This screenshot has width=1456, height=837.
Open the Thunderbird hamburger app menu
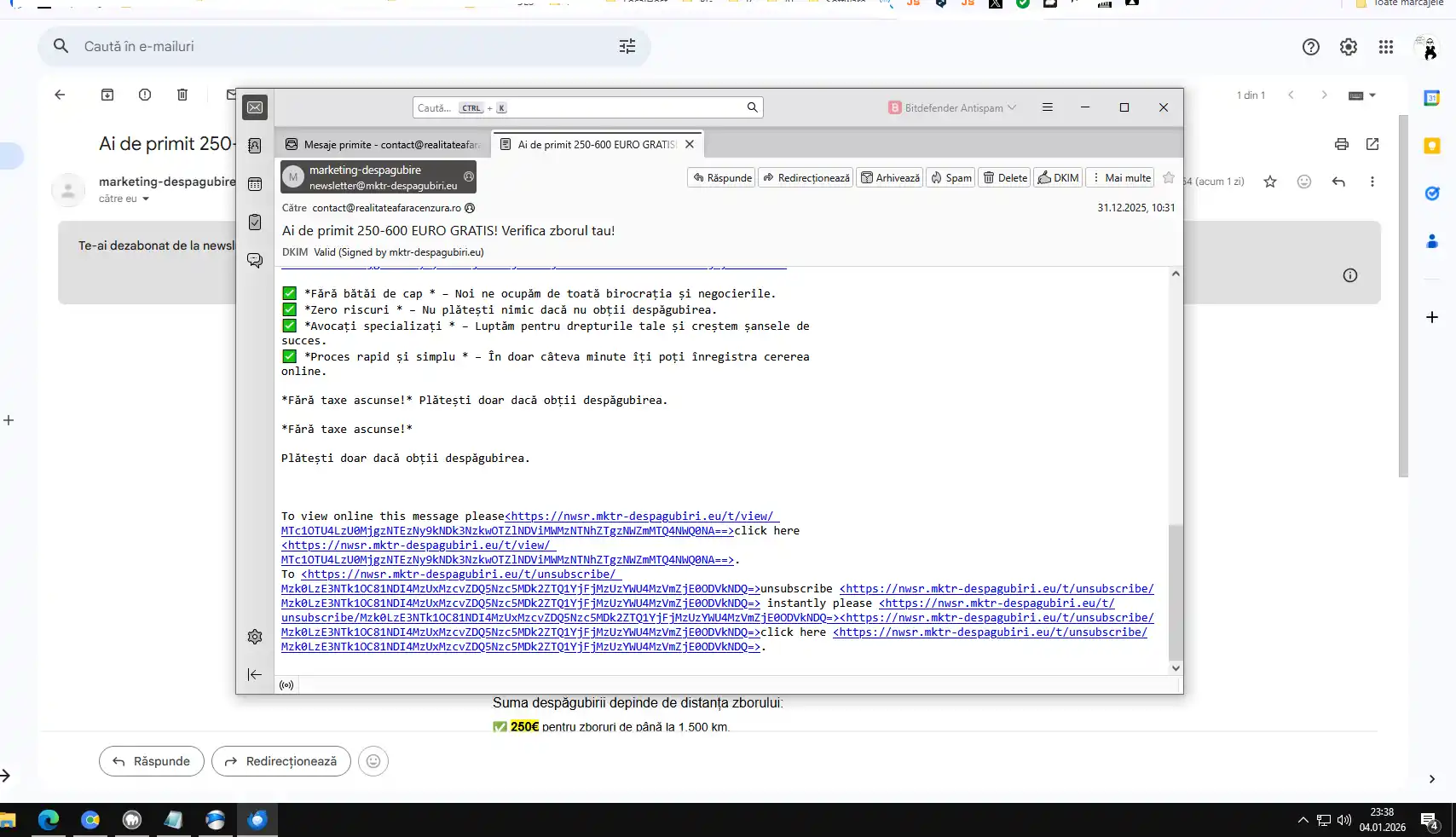pos(1048,107)
